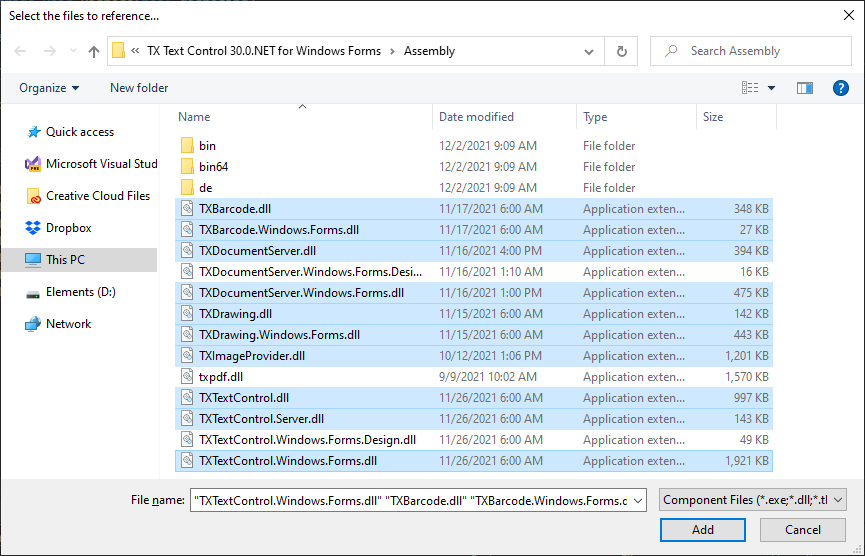Screen dimensions: 865x556
Task: Click the txpdf.dll file icon
Action: tap(188, 377)
